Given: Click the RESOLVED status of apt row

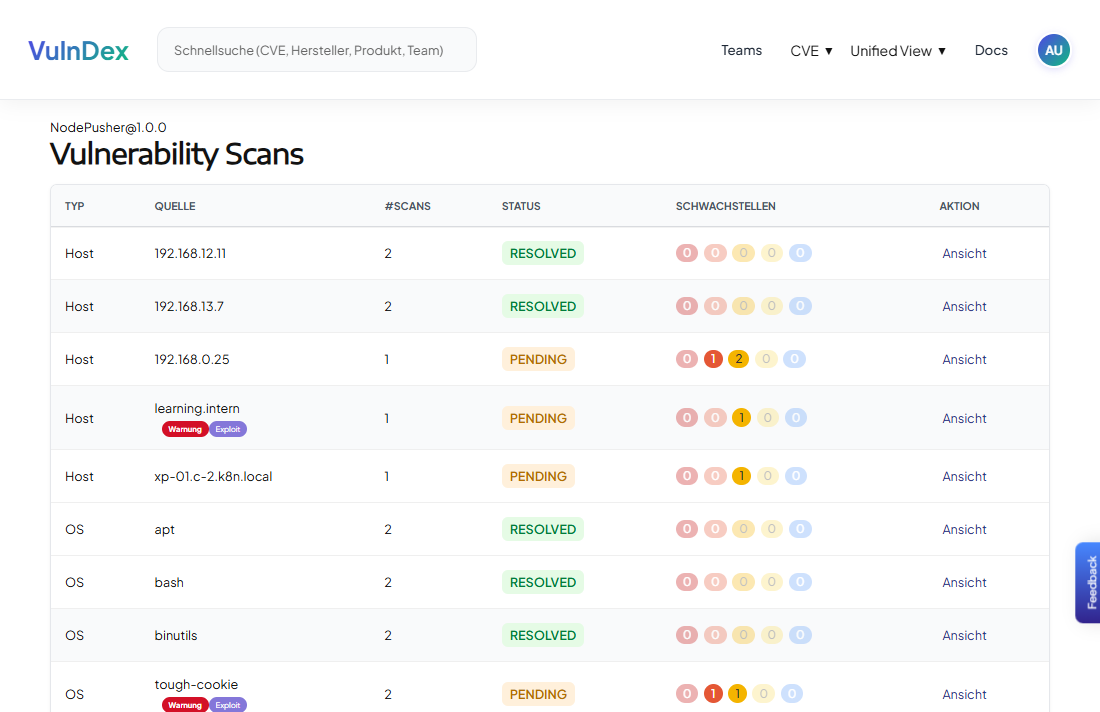Looking at the screenshot, I should point(542,529).
